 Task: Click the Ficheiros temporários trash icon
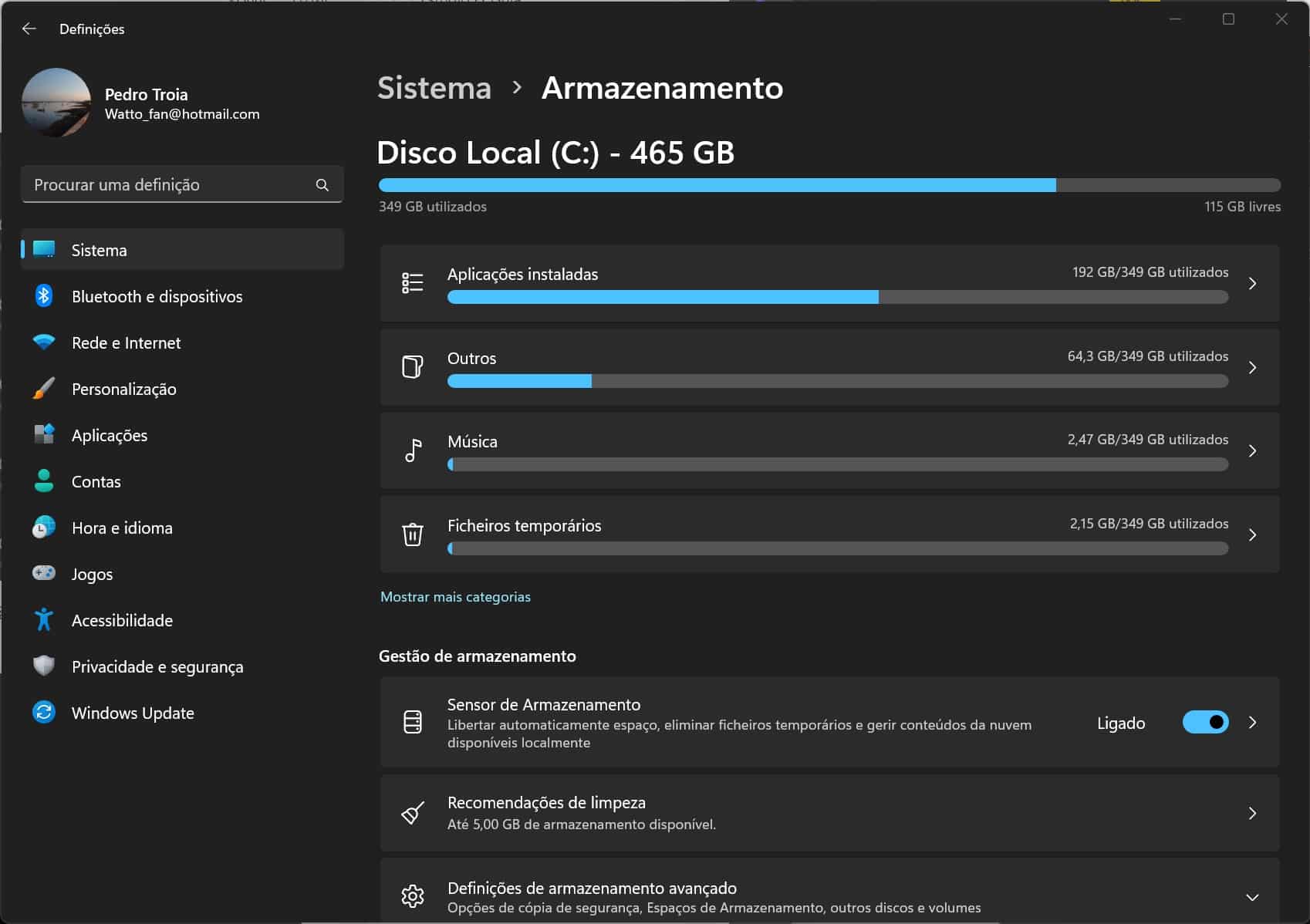tap(413, 534)
